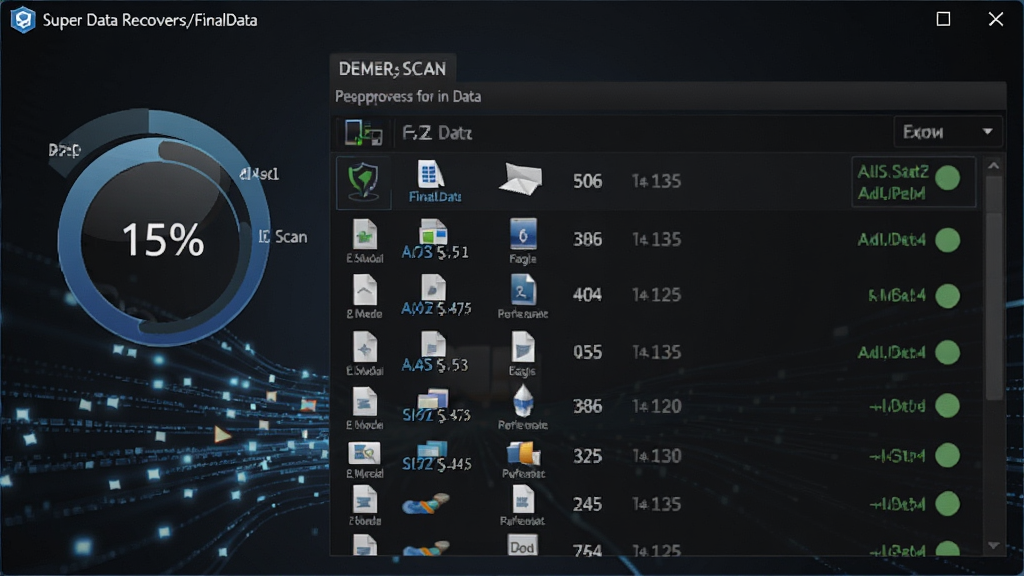Open the FinalData spreadsheet icon
1024x576 pixels.
pyautogui.click(x=430, y=174)
